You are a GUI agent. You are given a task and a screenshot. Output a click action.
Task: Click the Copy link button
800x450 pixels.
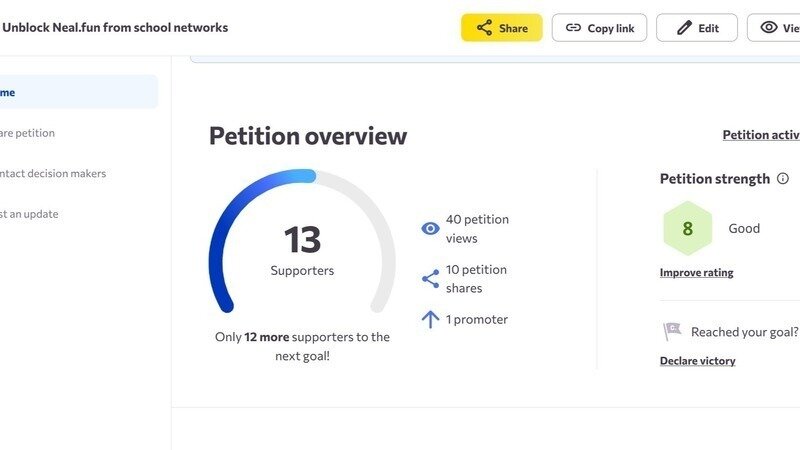point(599,28)
